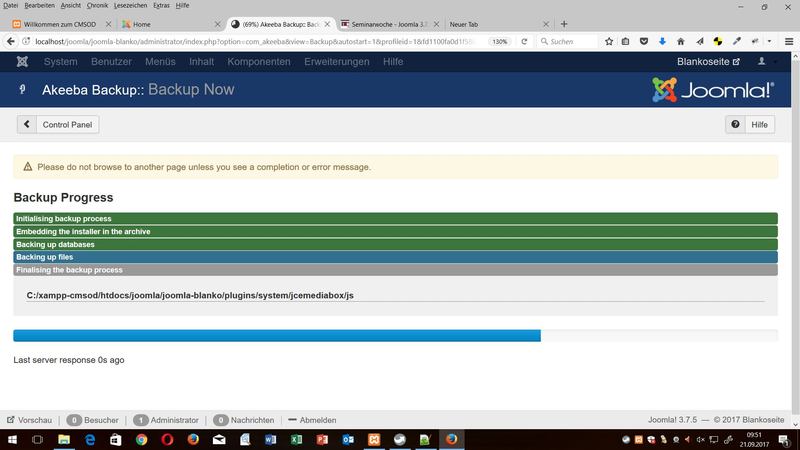Show bookmarks list icon

point(626,41)
